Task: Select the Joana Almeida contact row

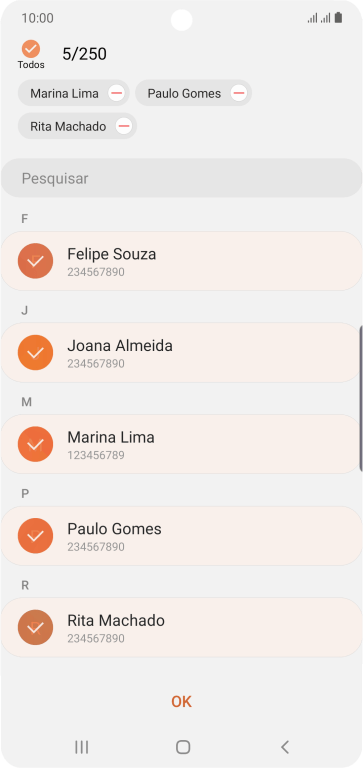Action: tap(181, 353)
